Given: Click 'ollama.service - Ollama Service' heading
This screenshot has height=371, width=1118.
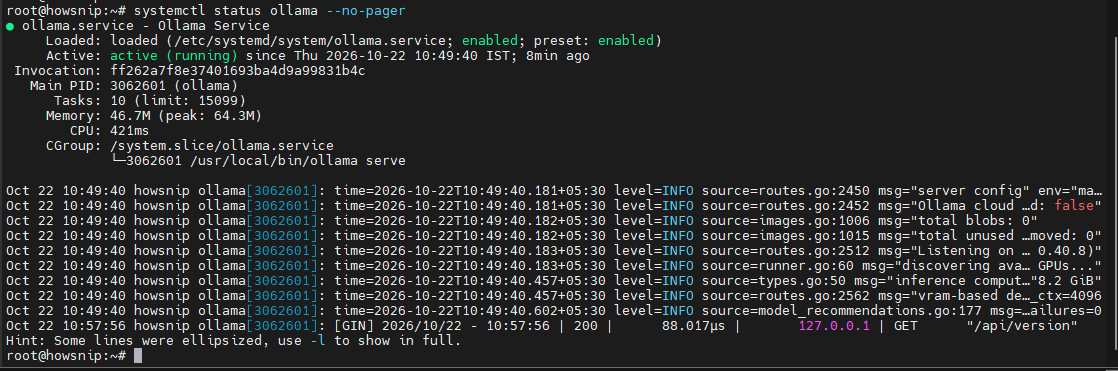Looking at the screenshot, I should (145, 26).
